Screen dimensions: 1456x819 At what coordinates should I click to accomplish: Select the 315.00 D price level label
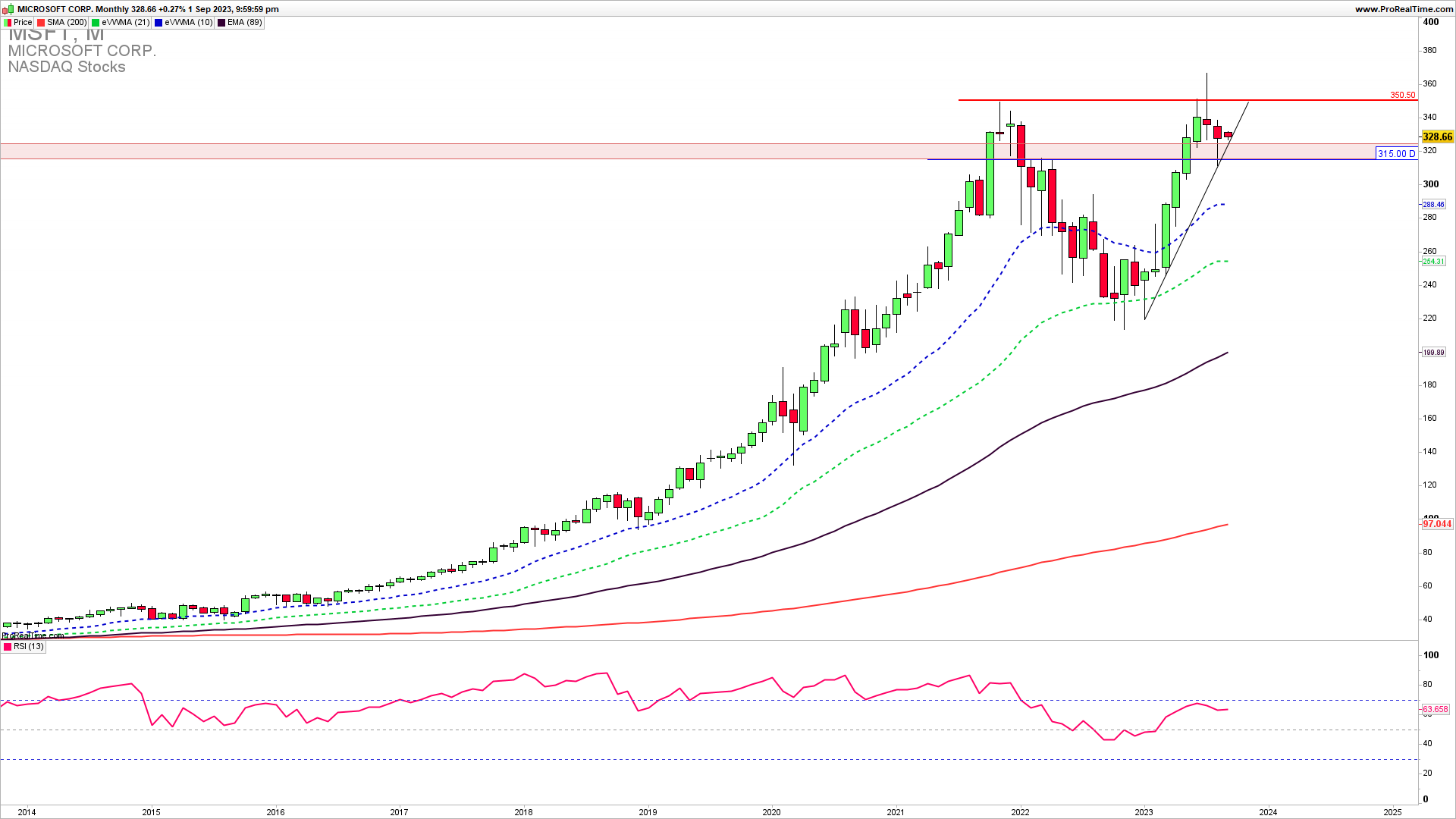pos(1397,153)
